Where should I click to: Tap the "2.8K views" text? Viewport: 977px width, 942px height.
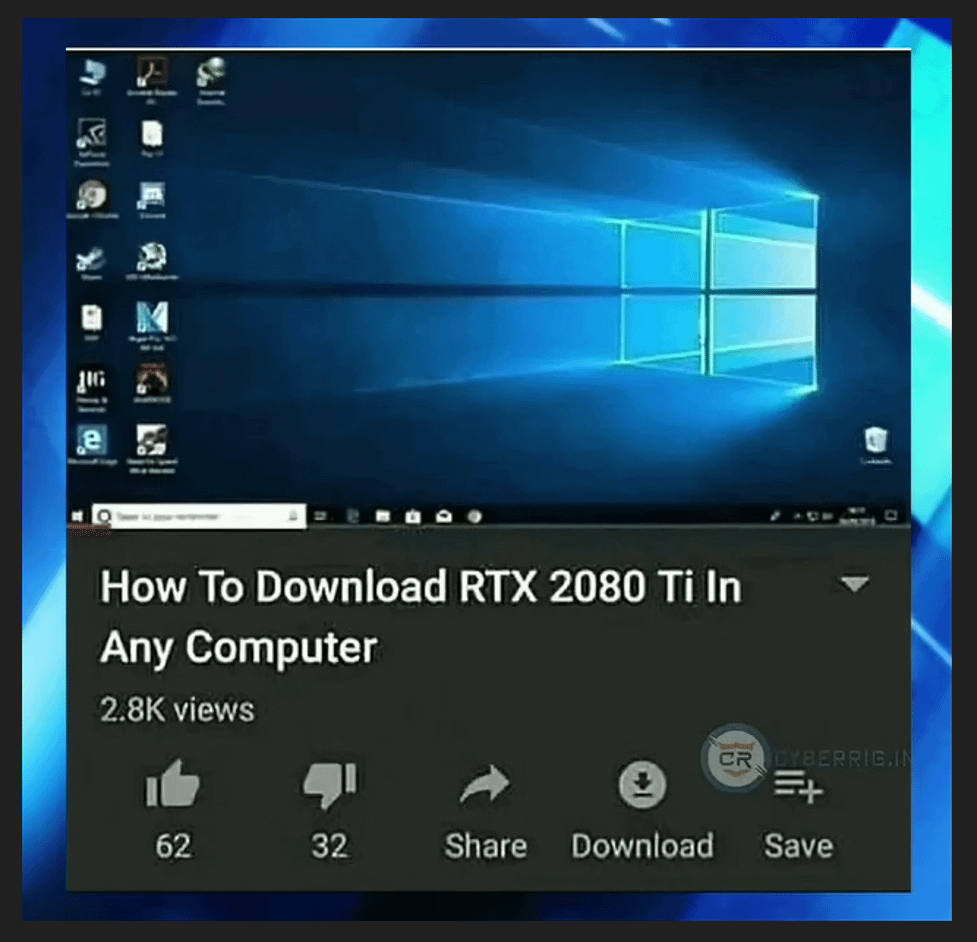pyautogui.click(x=178, y=710)
